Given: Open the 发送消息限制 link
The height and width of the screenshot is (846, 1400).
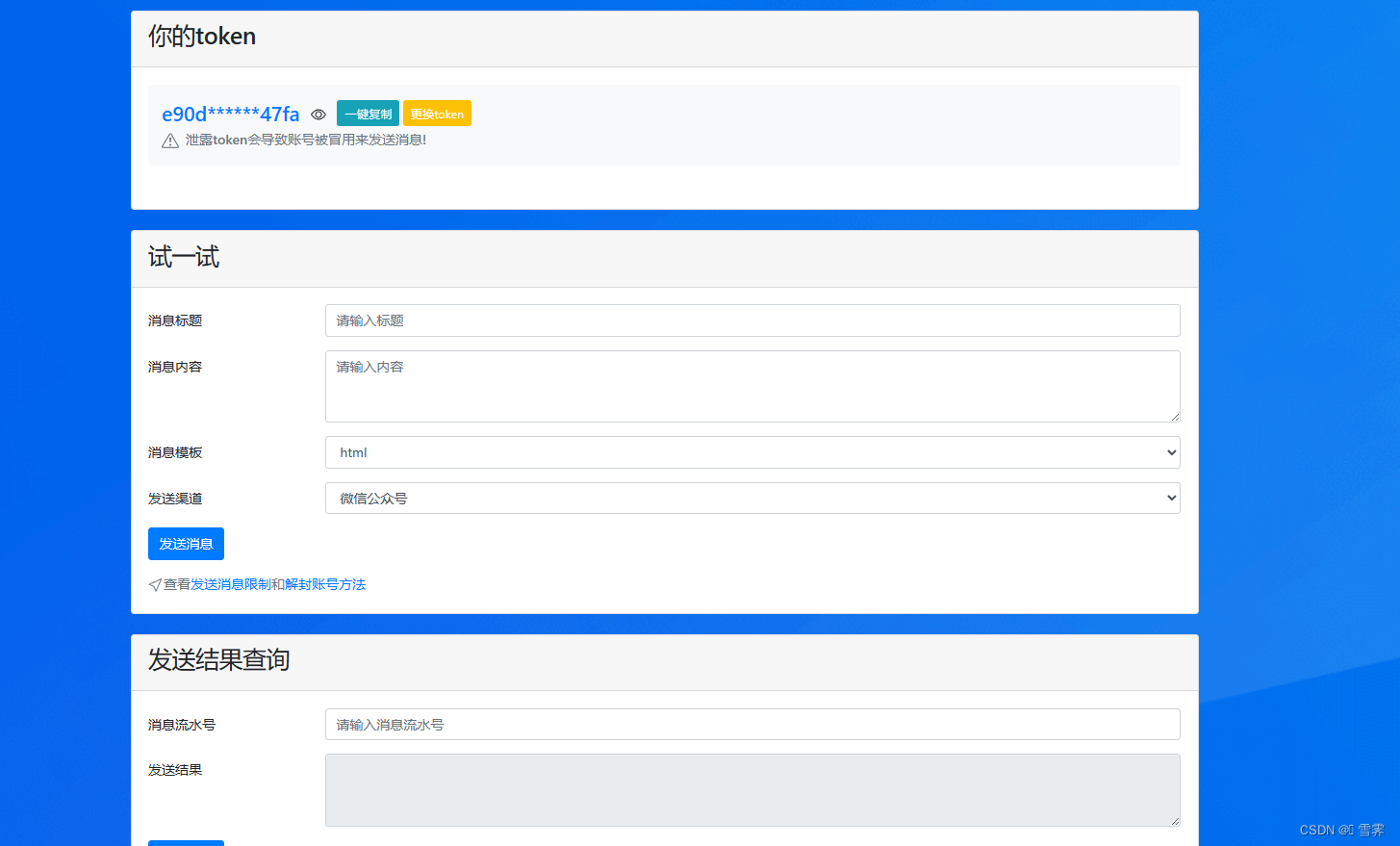Looking at the screenshot, I should pyautogui.click(x=231, y=584).
